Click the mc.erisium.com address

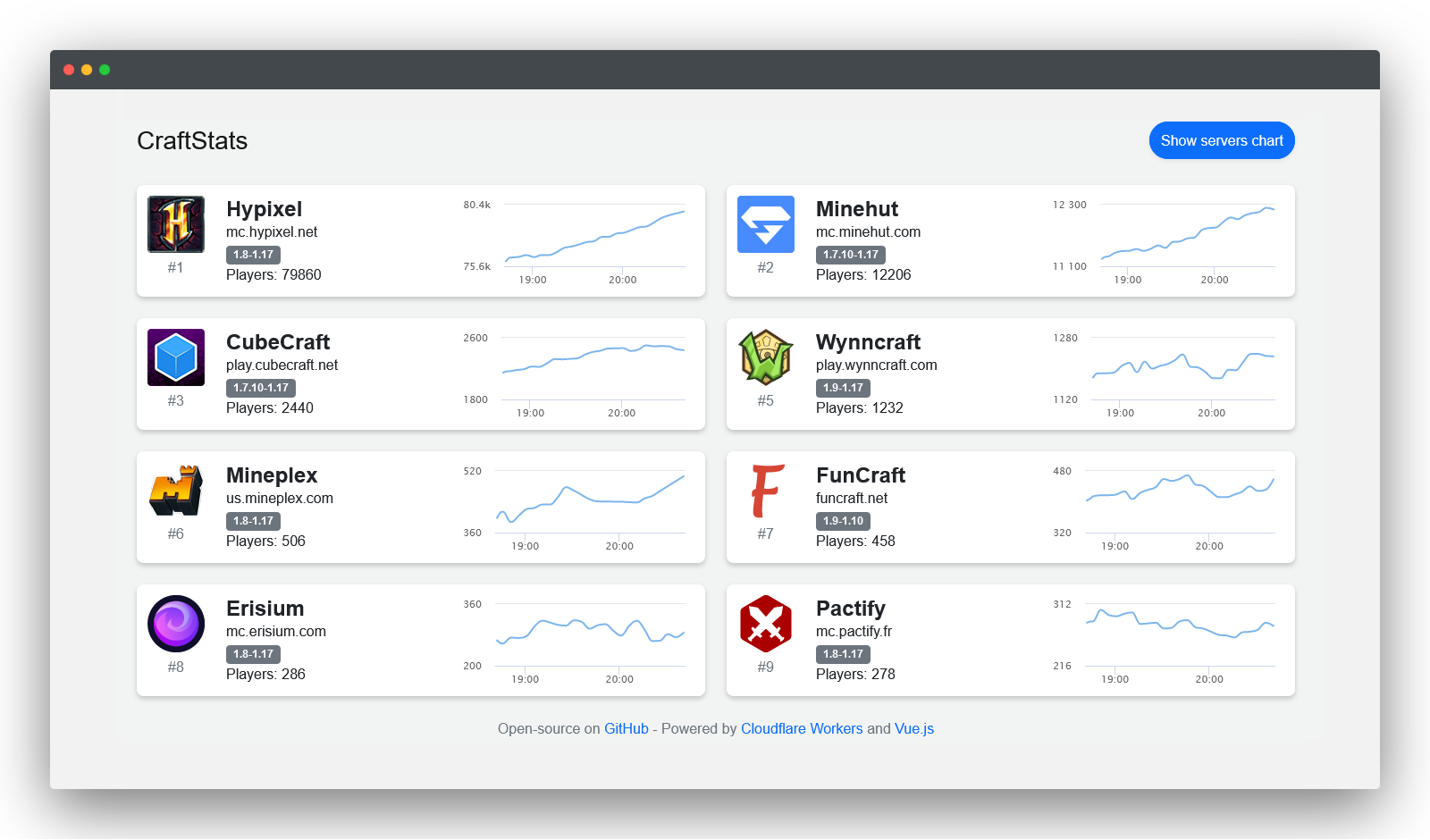pyautogui.click(x=276, y=632)
